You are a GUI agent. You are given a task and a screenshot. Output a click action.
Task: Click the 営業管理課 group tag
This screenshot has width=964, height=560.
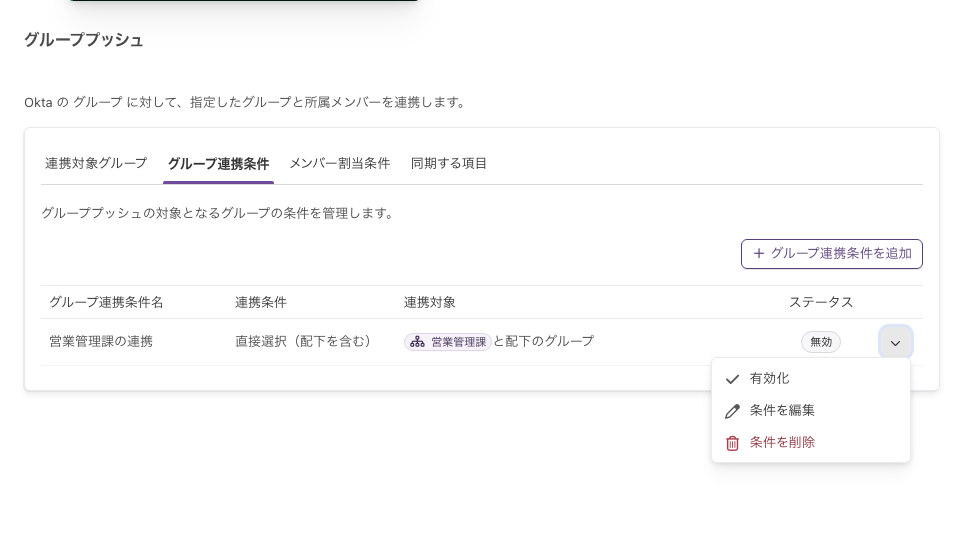coord(448,342)
